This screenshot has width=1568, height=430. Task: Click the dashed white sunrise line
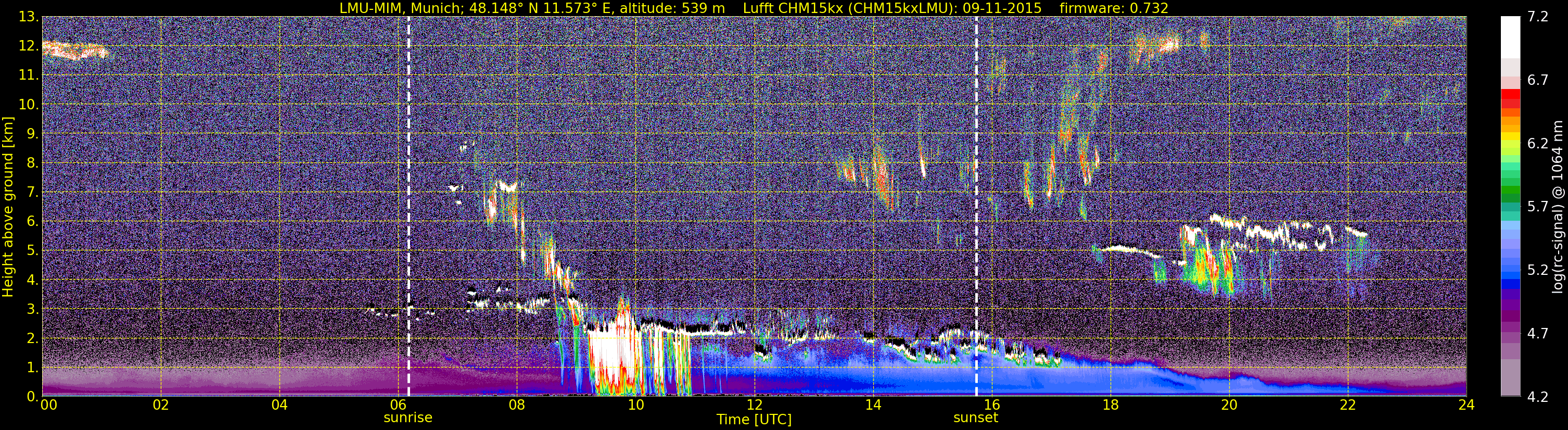pyautogui.click(x=409, y=207)
